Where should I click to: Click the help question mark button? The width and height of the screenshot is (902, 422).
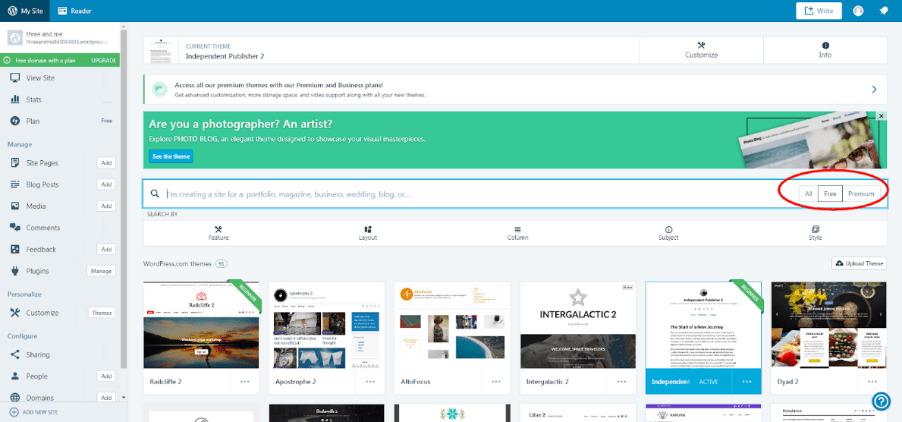click(x=881, y=401)
